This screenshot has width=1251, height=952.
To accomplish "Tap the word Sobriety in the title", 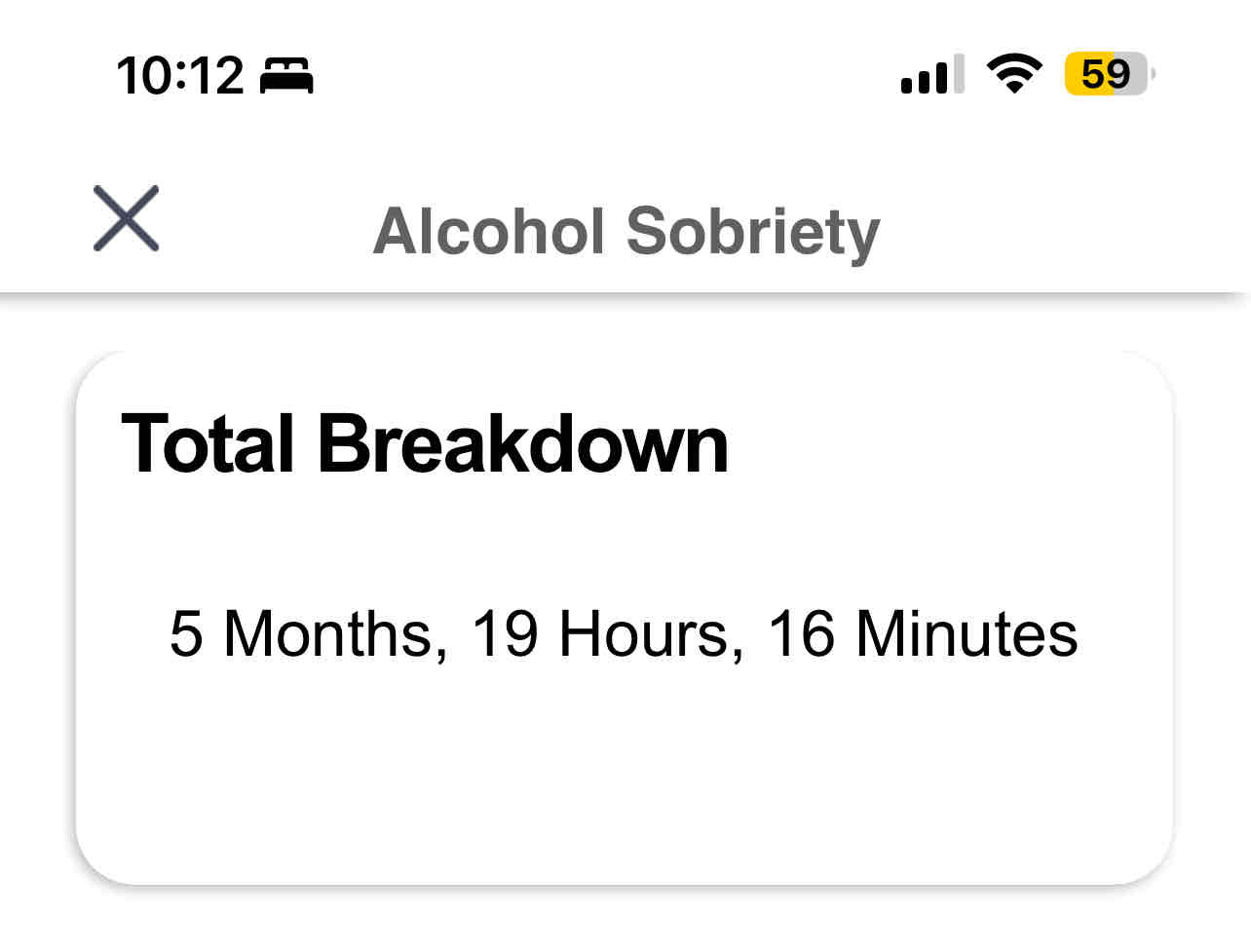I will (x=752, y=232).
